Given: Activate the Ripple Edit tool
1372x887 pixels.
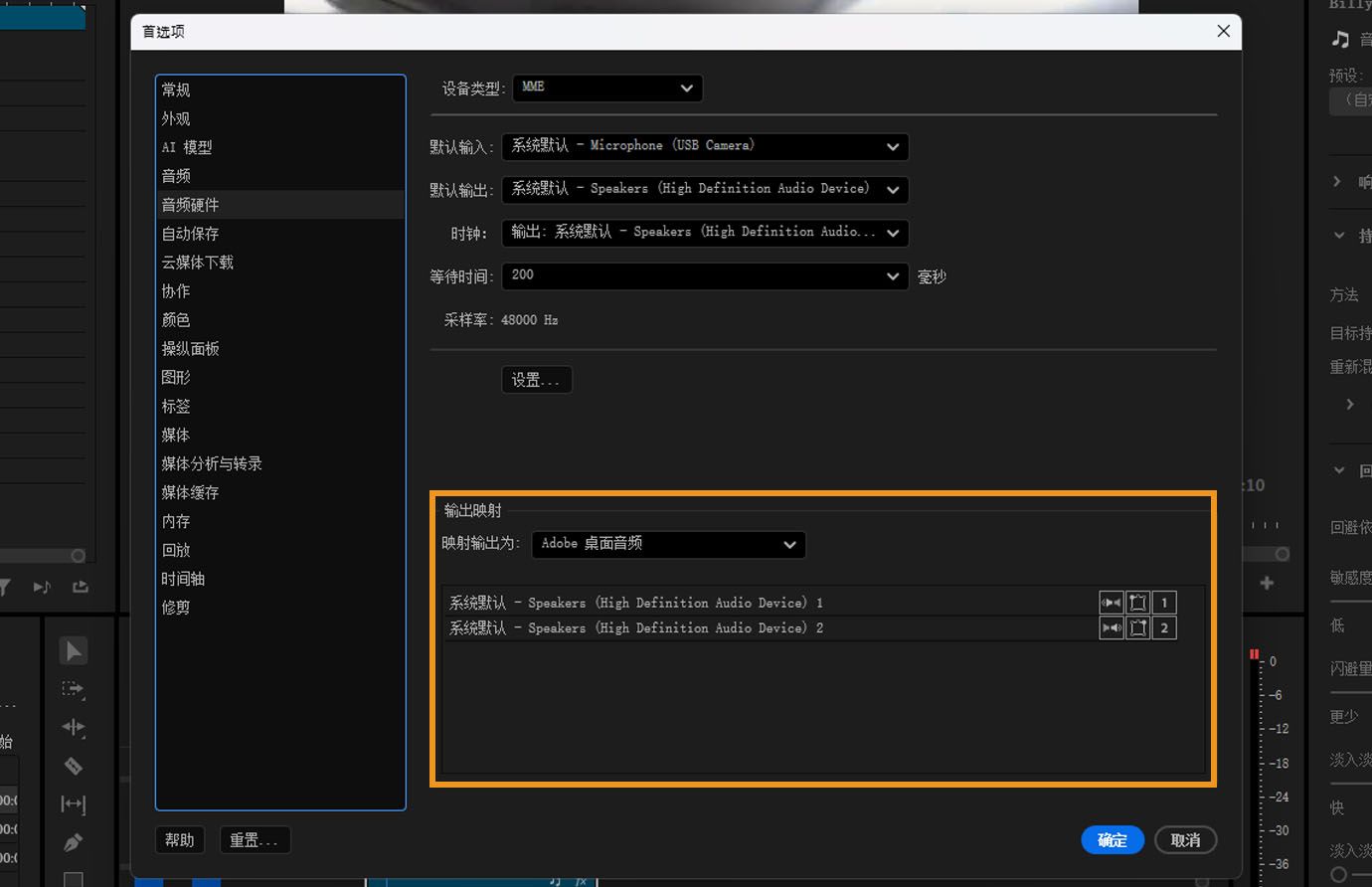Looking at the screenshot, I should 74,727.
